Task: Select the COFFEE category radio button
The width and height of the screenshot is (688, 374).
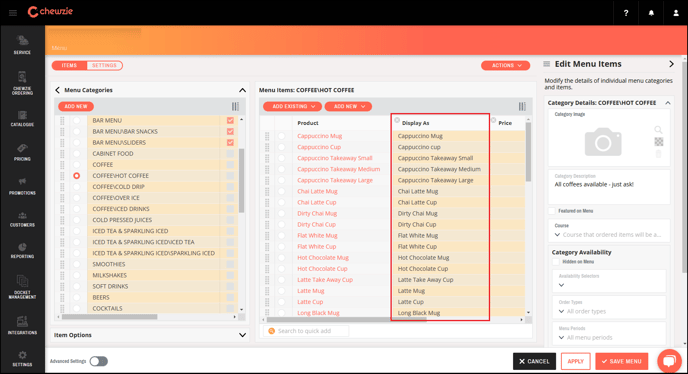Action: point(77,165)
